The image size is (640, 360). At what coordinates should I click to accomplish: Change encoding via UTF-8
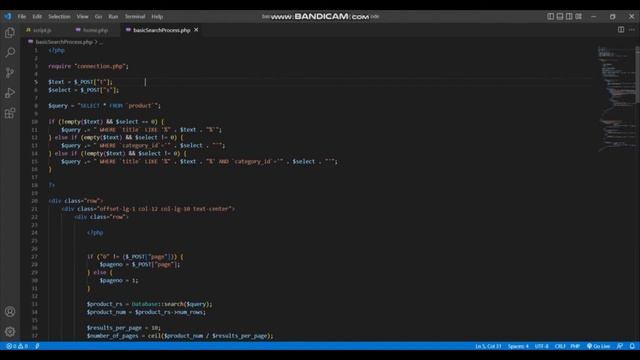pyautogui.click(x=542, y=346)
